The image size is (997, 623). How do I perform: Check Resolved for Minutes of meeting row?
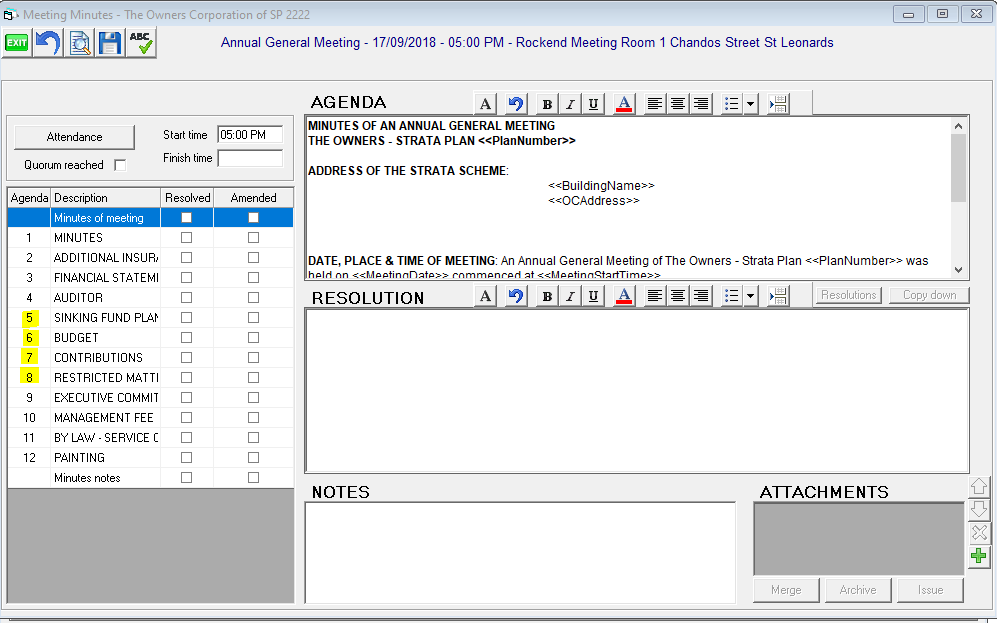click(186, 217)
